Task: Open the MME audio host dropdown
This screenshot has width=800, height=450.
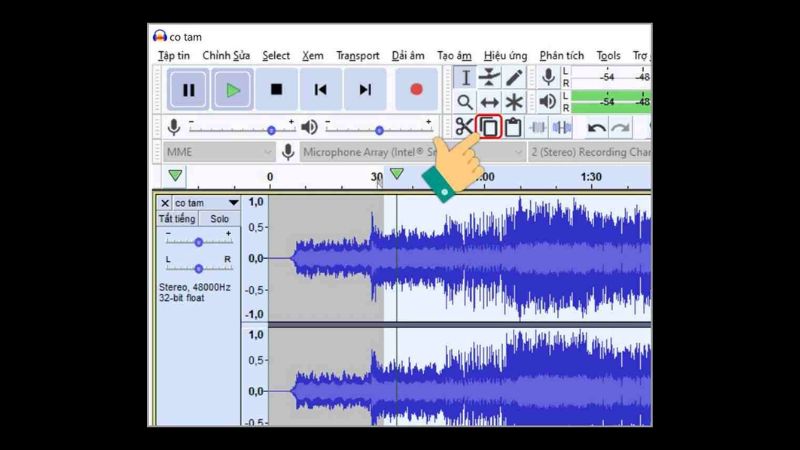Action: (219, 152)
